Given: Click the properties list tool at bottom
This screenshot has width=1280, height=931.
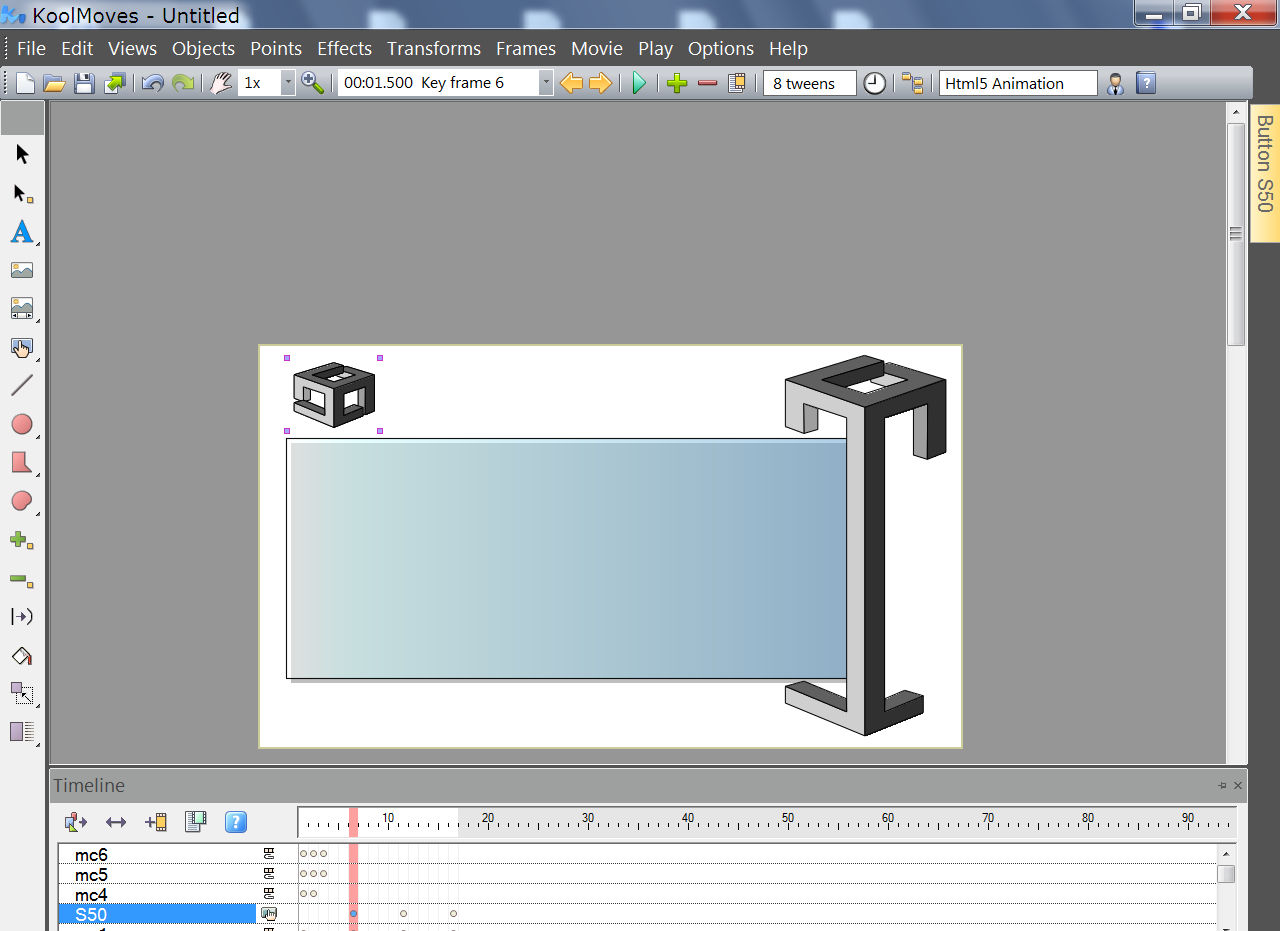Looking at the screenshot, I should tap(22, 732).
